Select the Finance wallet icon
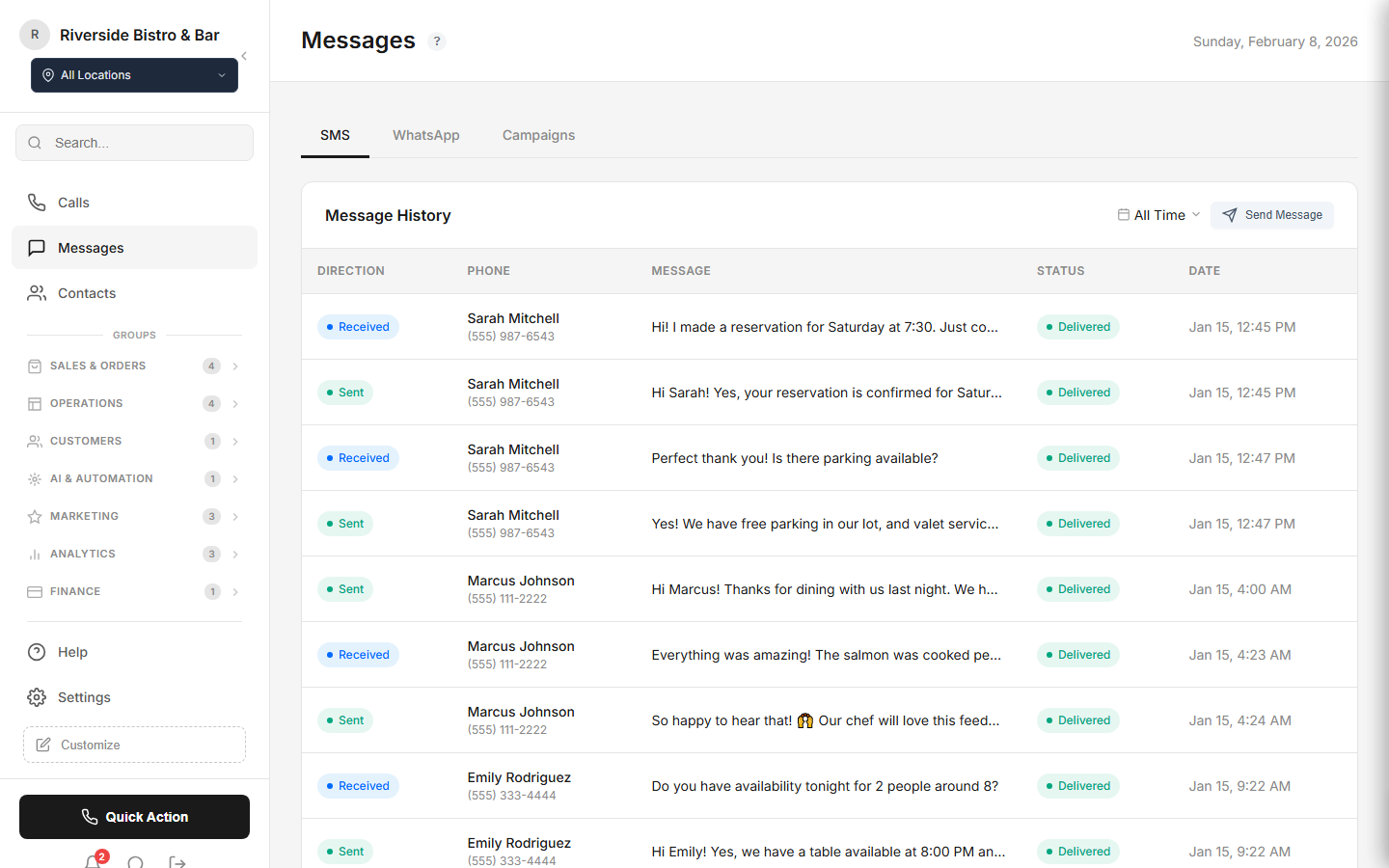Viewport: 1389px width, 868px height. pyautogui.click(x=35, y=591)
